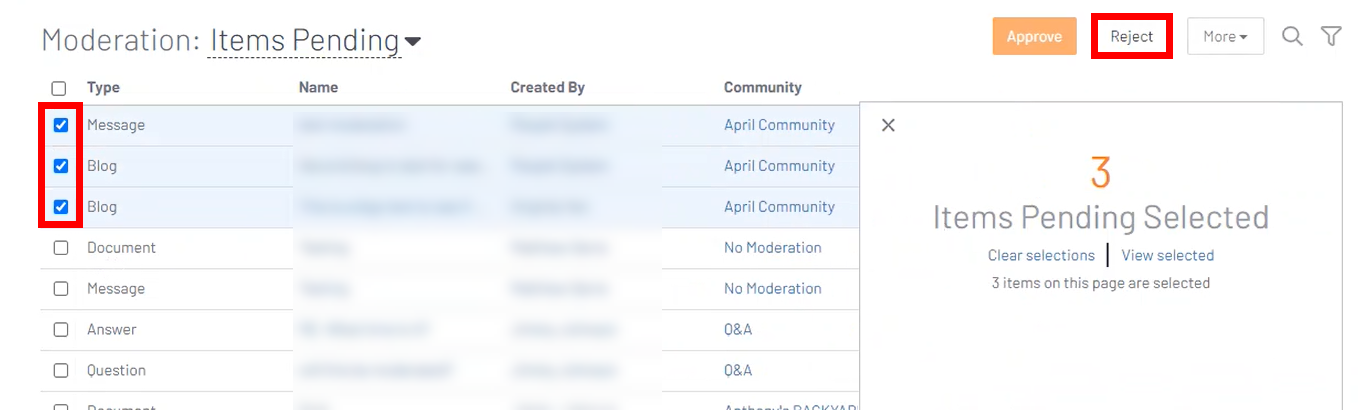Click the search magnifier icon
This screenshot has height=410, width=1358.
pyautogui.click(x=1292, y=37)
